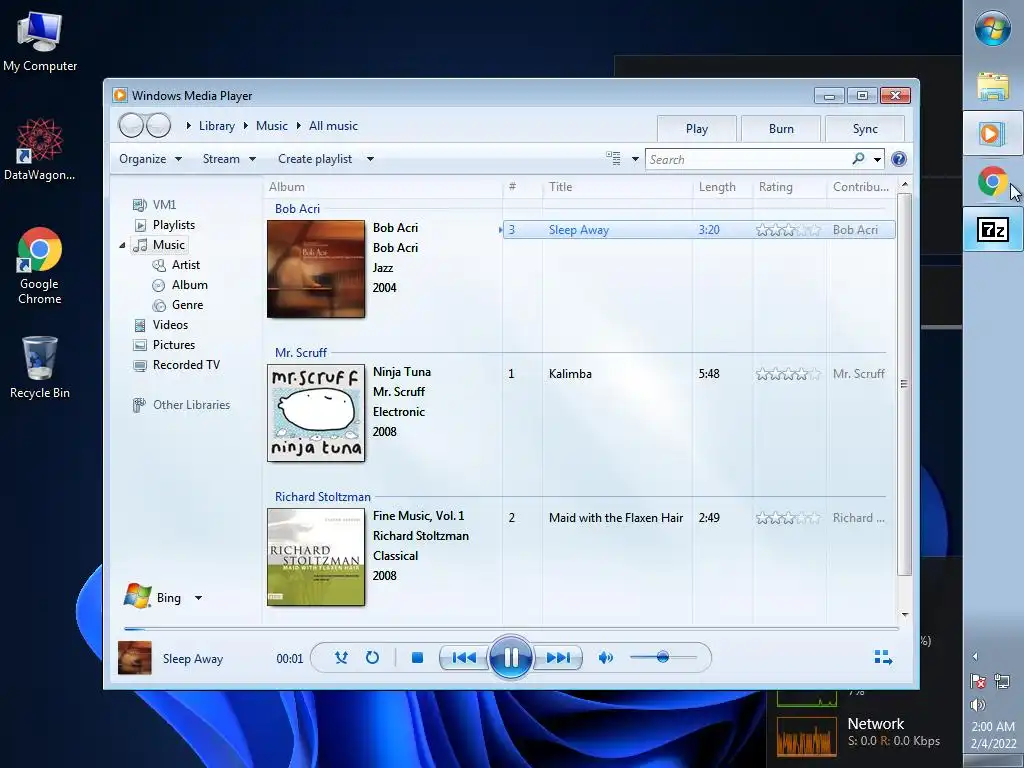Viewport: 1024px width, 768px height.
Task: Switch to the Burn tab
Action: pyautogui.click(x=781, y=129)
